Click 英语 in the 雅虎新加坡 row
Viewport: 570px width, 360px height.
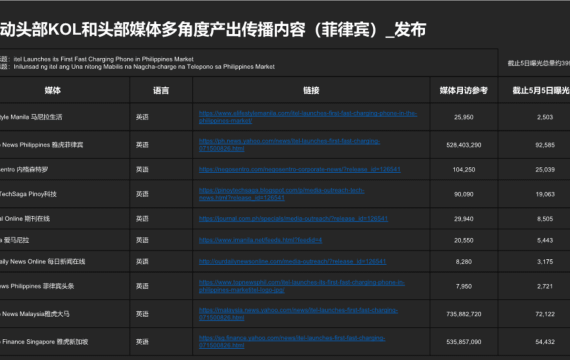pyautogui.click(x=142, y=342)
